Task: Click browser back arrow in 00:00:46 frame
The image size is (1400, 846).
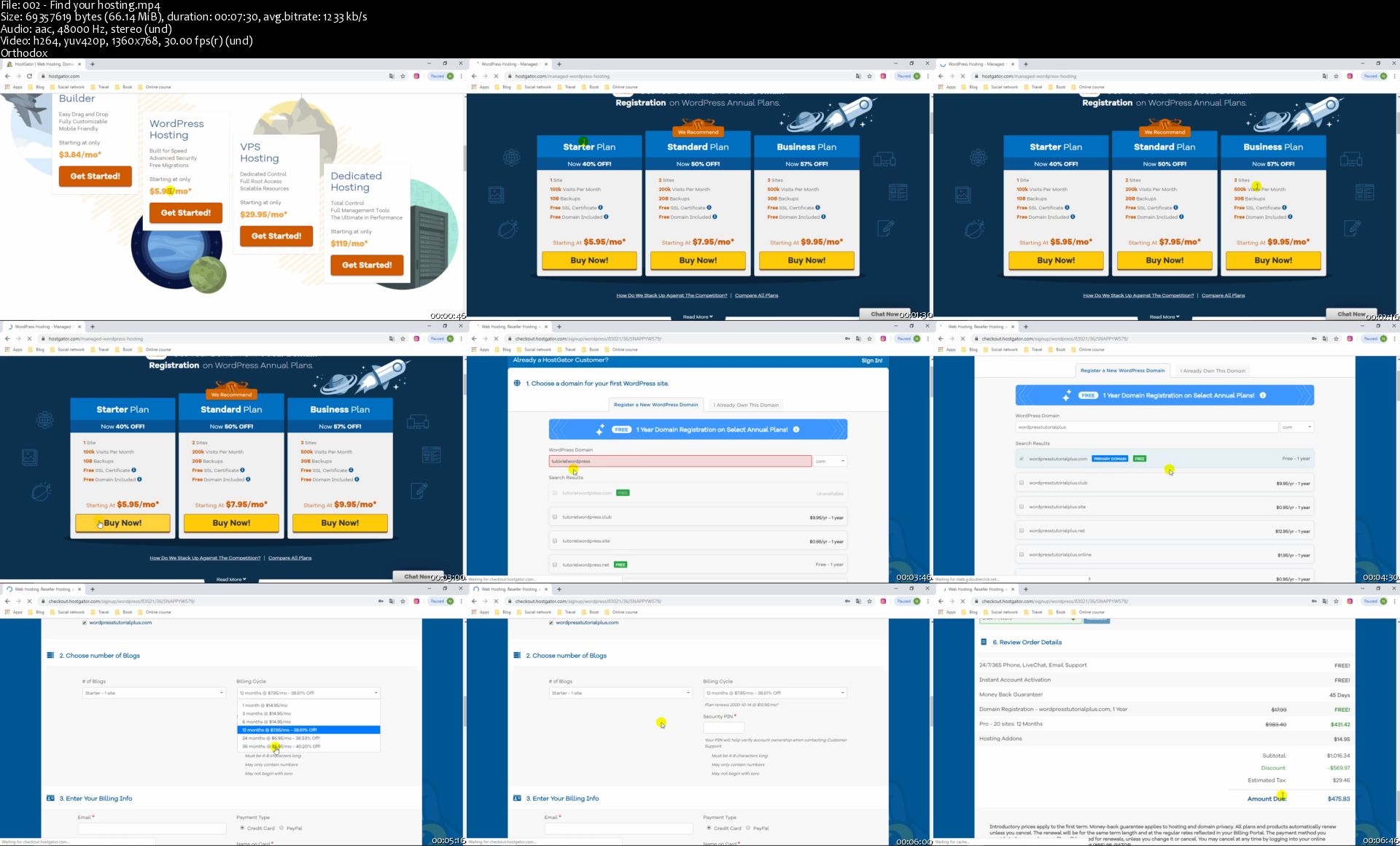Action: [7, 76]
